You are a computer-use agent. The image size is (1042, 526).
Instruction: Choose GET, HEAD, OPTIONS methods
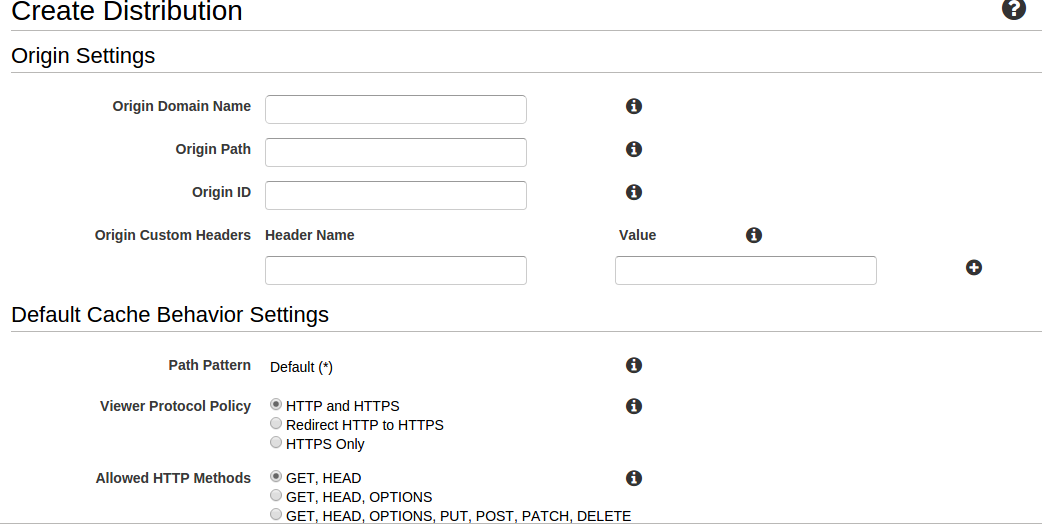tap(276, 495)
